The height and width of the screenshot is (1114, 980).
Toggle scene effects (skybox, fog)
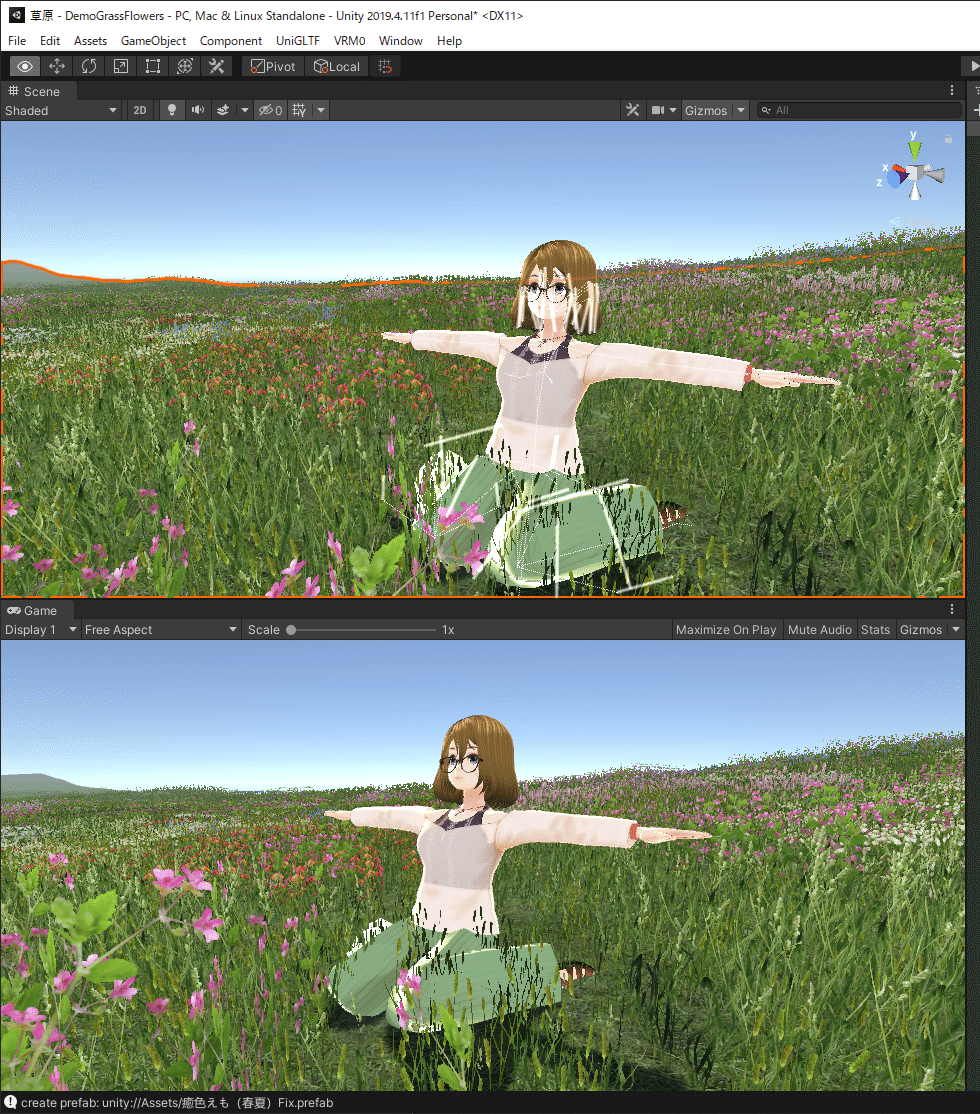223,110
